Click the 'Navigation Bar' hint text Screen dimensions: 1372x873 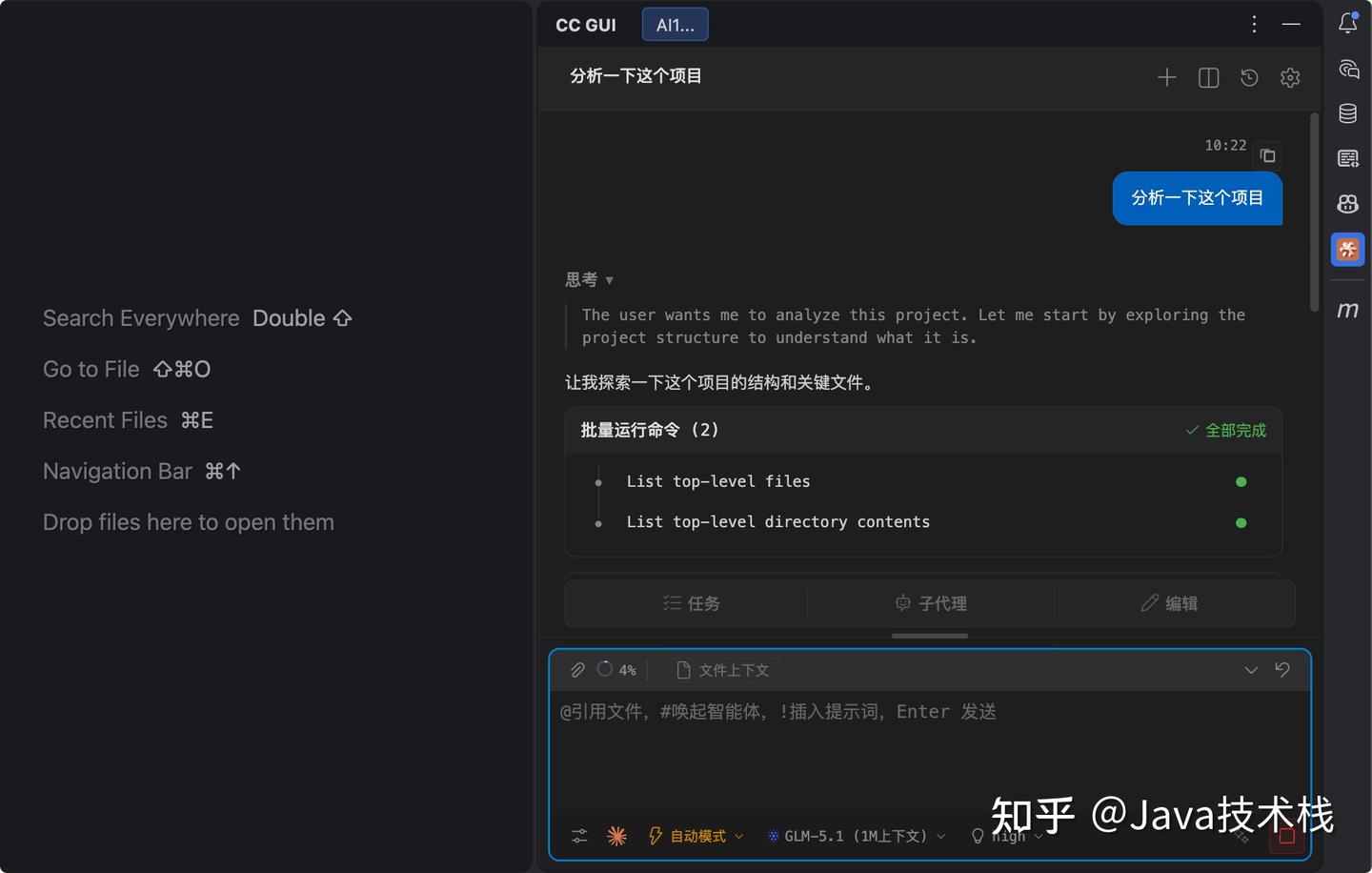(x=117, y=471)
